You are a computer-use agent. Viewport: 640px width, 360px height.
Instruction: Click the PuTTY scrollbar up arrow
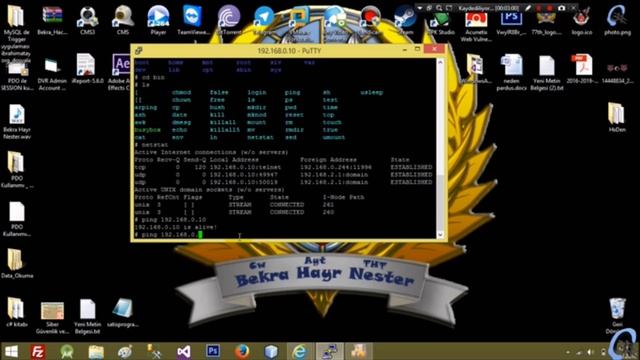click(440, 62)
